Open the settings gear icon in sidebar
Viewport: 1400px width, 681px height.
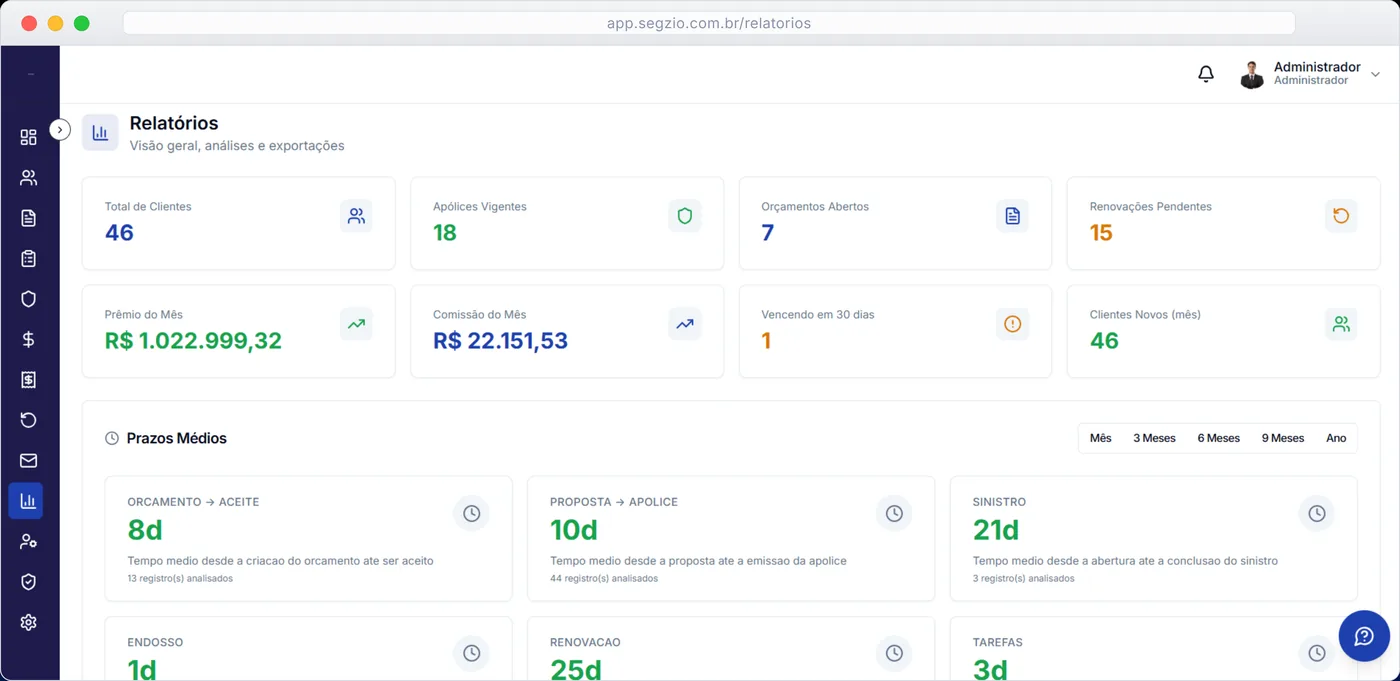point(28,622)
